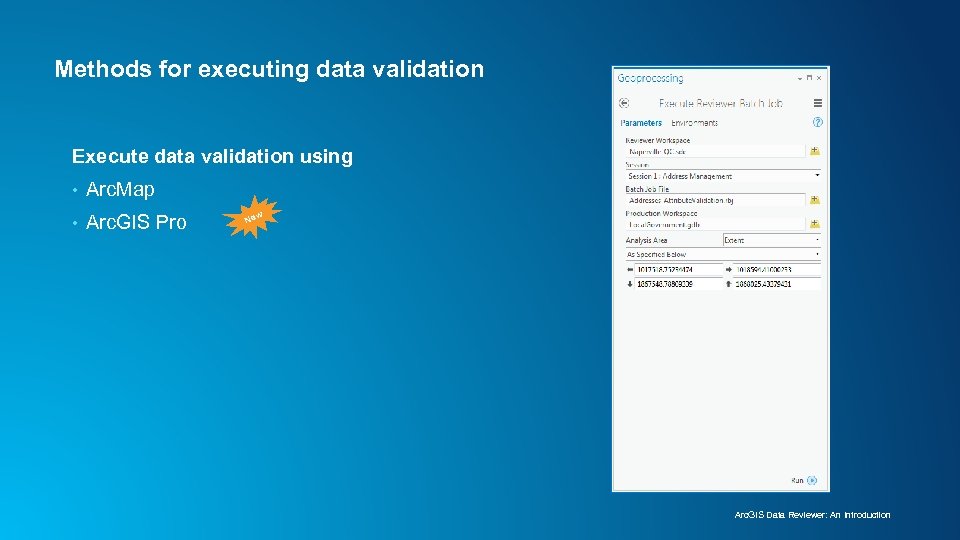Screen dimensions: 960x540
Task: Switch to the Environments tab
Action: [694, 123]
